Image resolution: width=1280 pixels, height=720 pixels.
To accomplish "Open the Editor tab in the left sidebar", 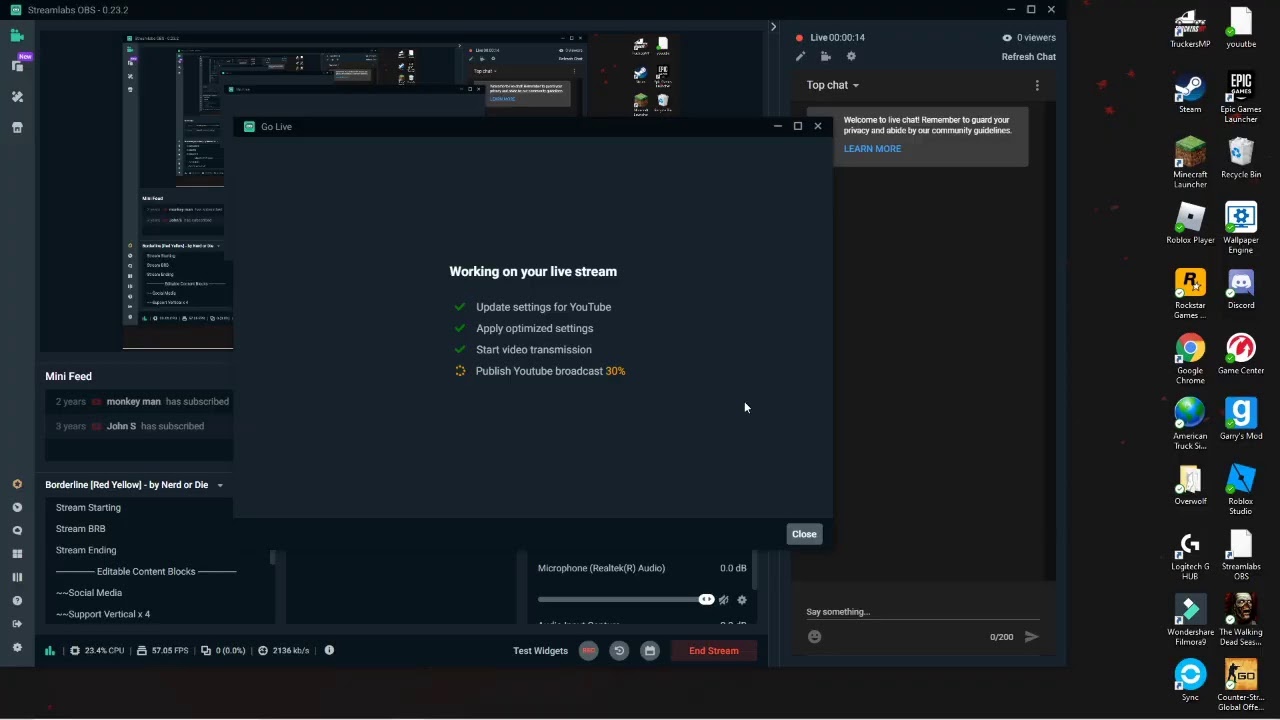I will (x=17, y=36).
